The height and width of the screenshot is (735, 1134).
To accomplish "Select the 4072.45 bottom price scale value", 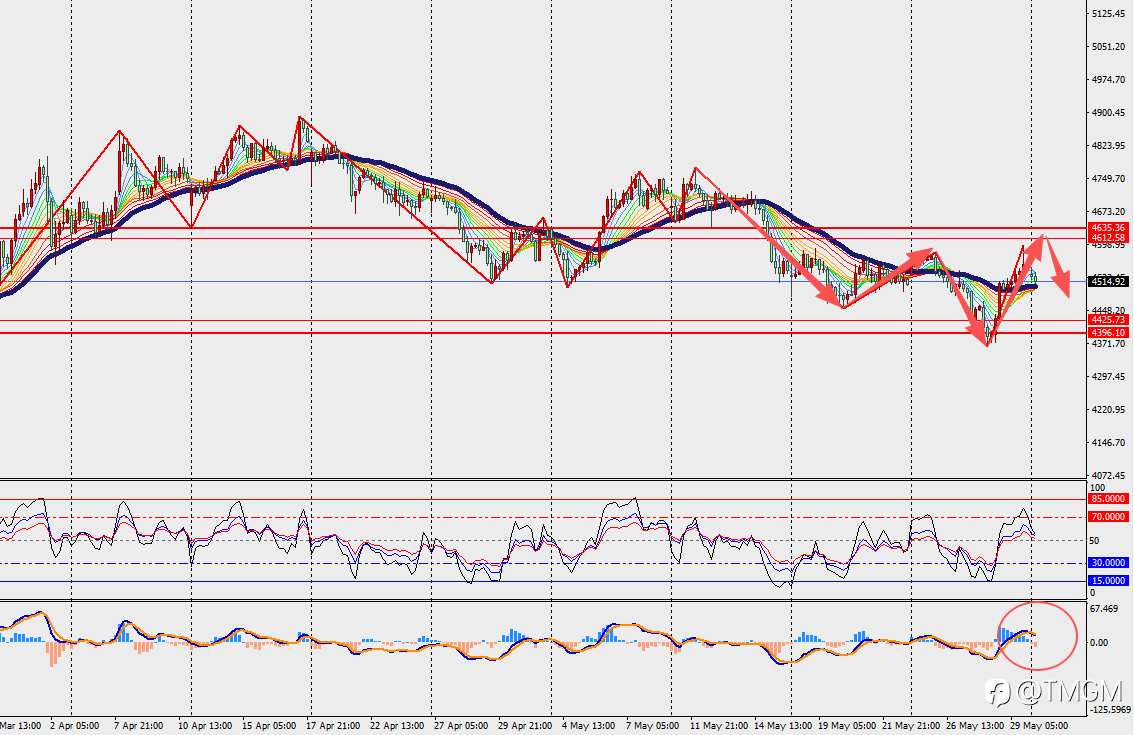I will [1109, 475].
